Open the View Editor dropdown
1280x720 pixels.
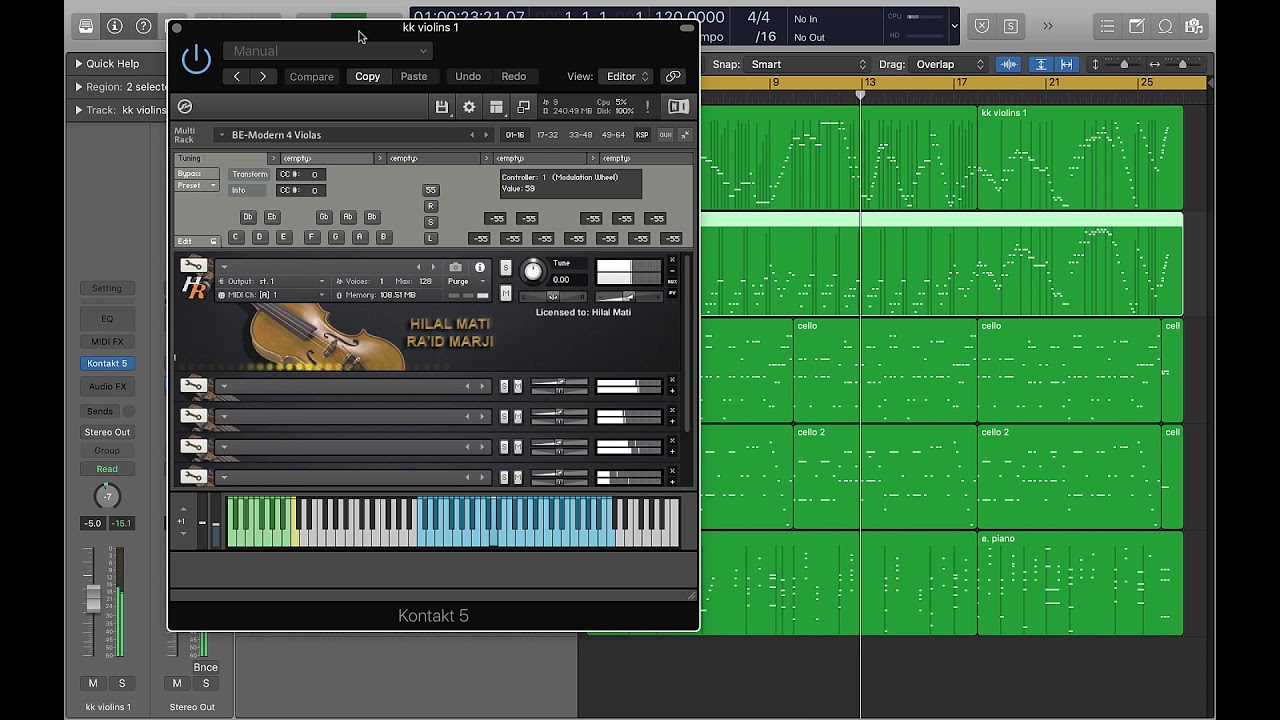click(627, 76)
